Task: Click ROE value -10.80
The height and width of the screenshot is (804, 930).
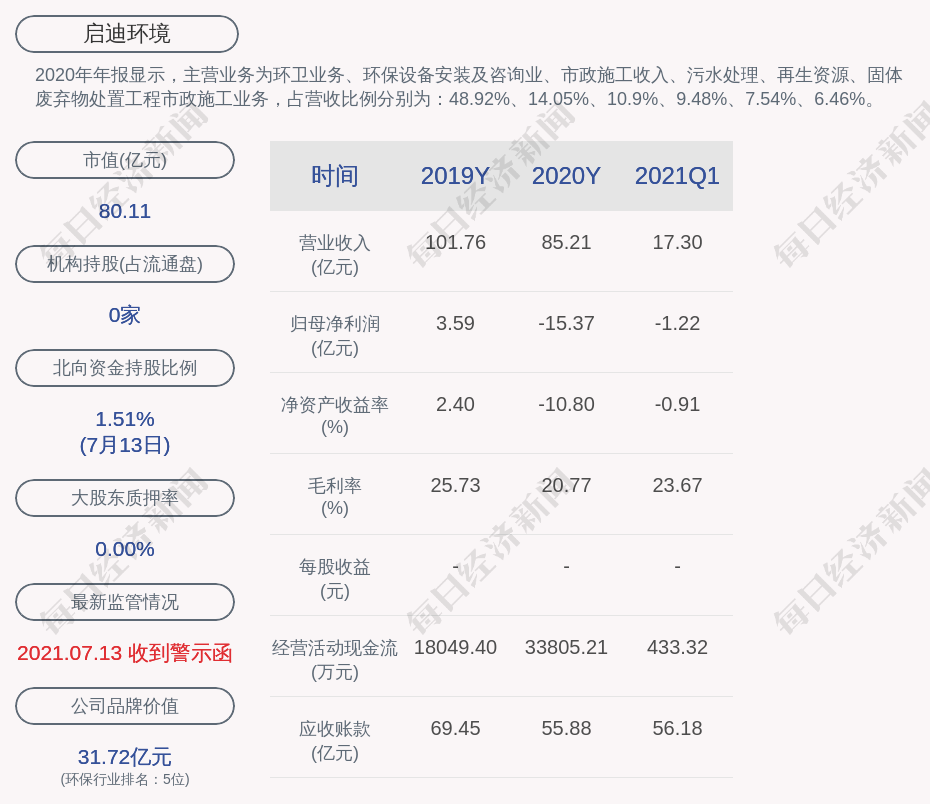Action: pyautogui.click(x=566, y=404)
